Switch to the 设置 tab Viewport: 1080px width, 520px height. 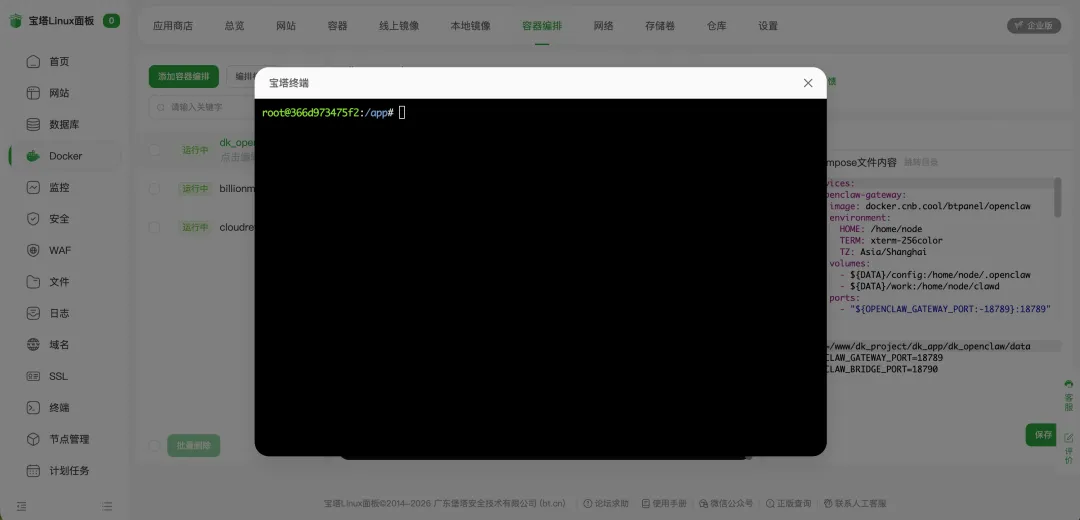[x=768, y=26]
